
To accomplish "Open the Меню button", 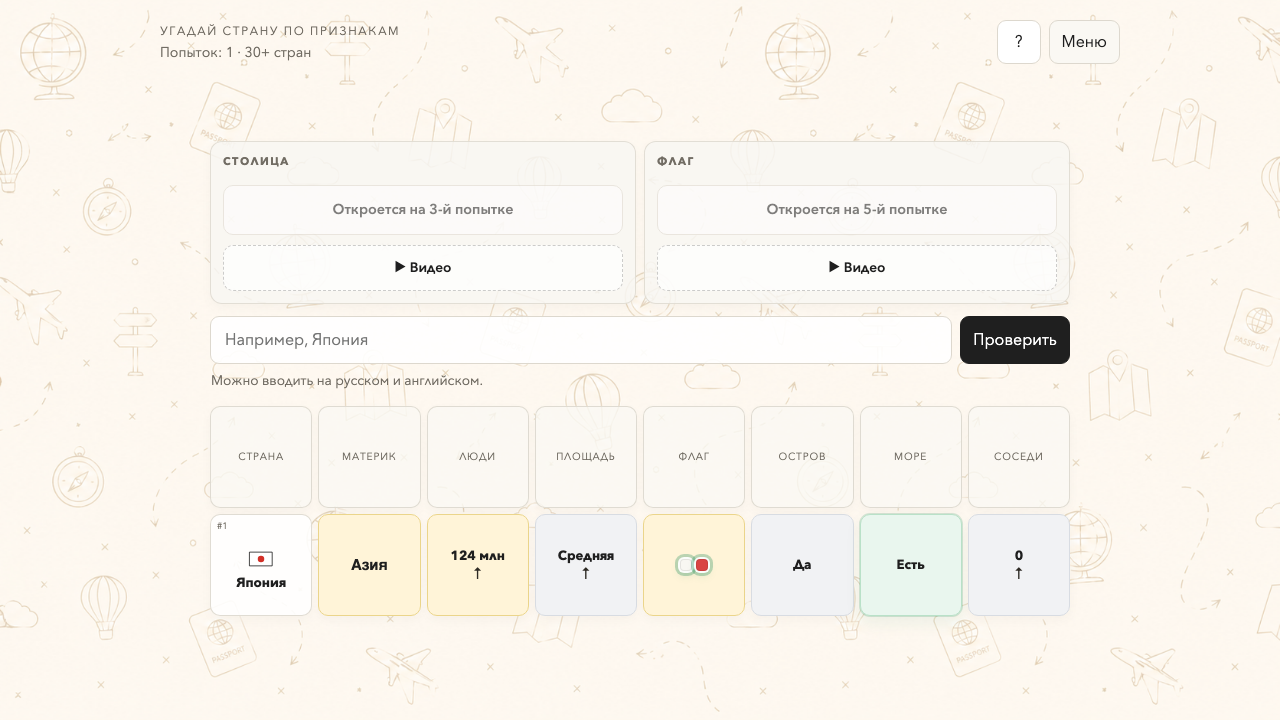I will point(1084,42).
